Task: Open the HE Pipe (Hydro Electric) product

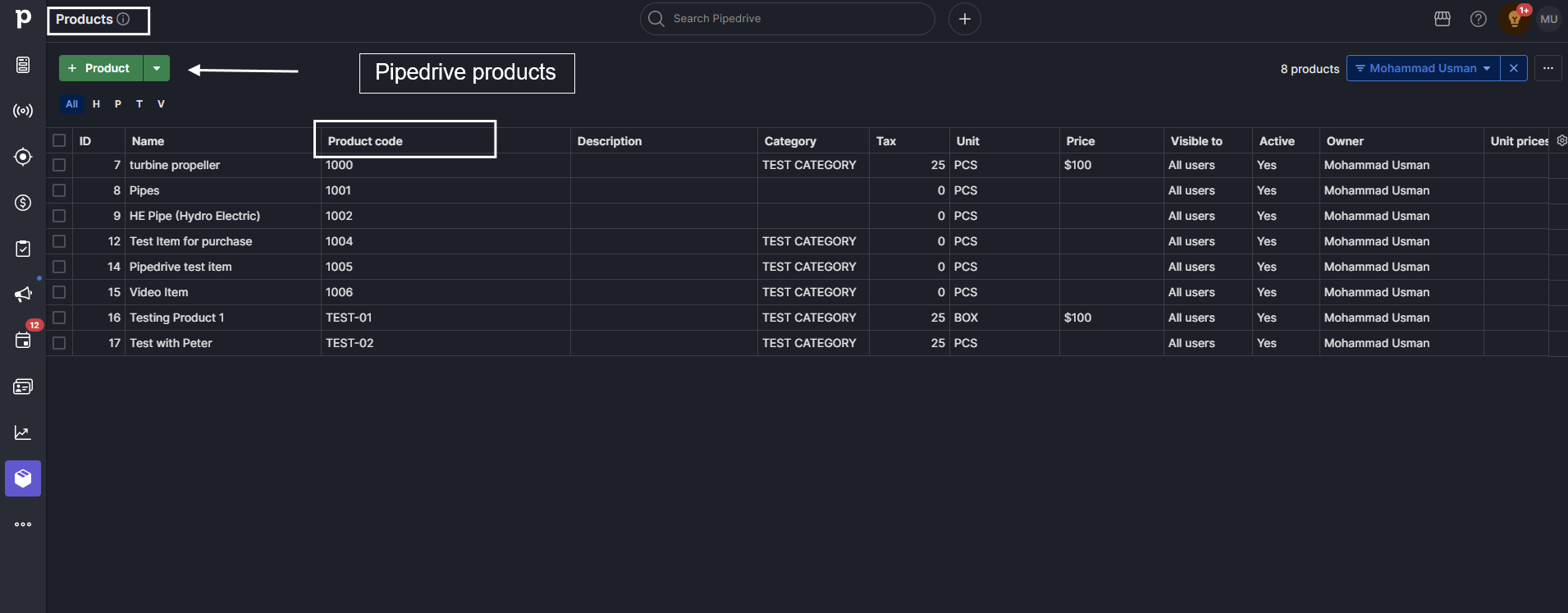Action: [x=194, y=216]
